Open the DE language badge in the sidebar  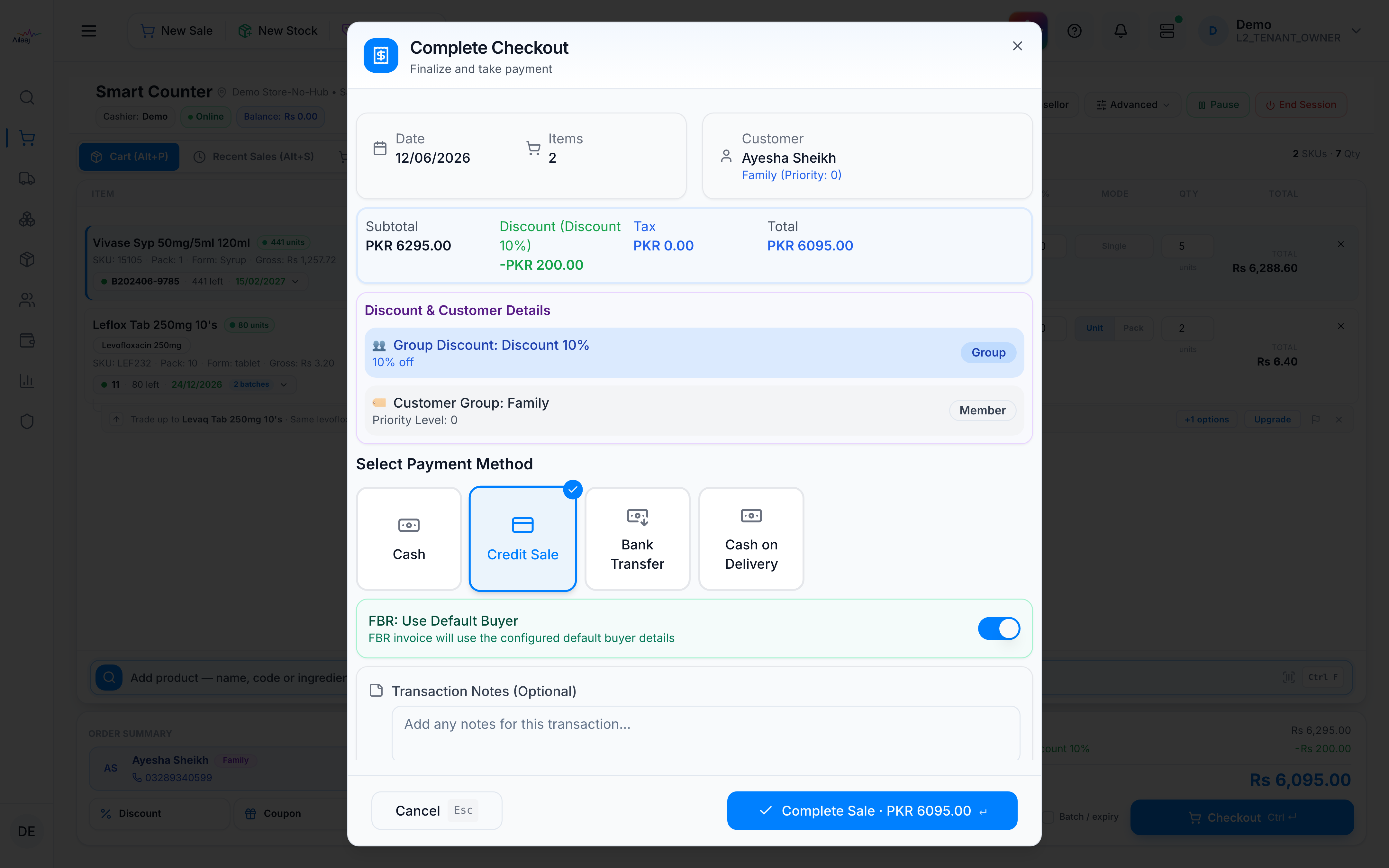click(26, 831)
